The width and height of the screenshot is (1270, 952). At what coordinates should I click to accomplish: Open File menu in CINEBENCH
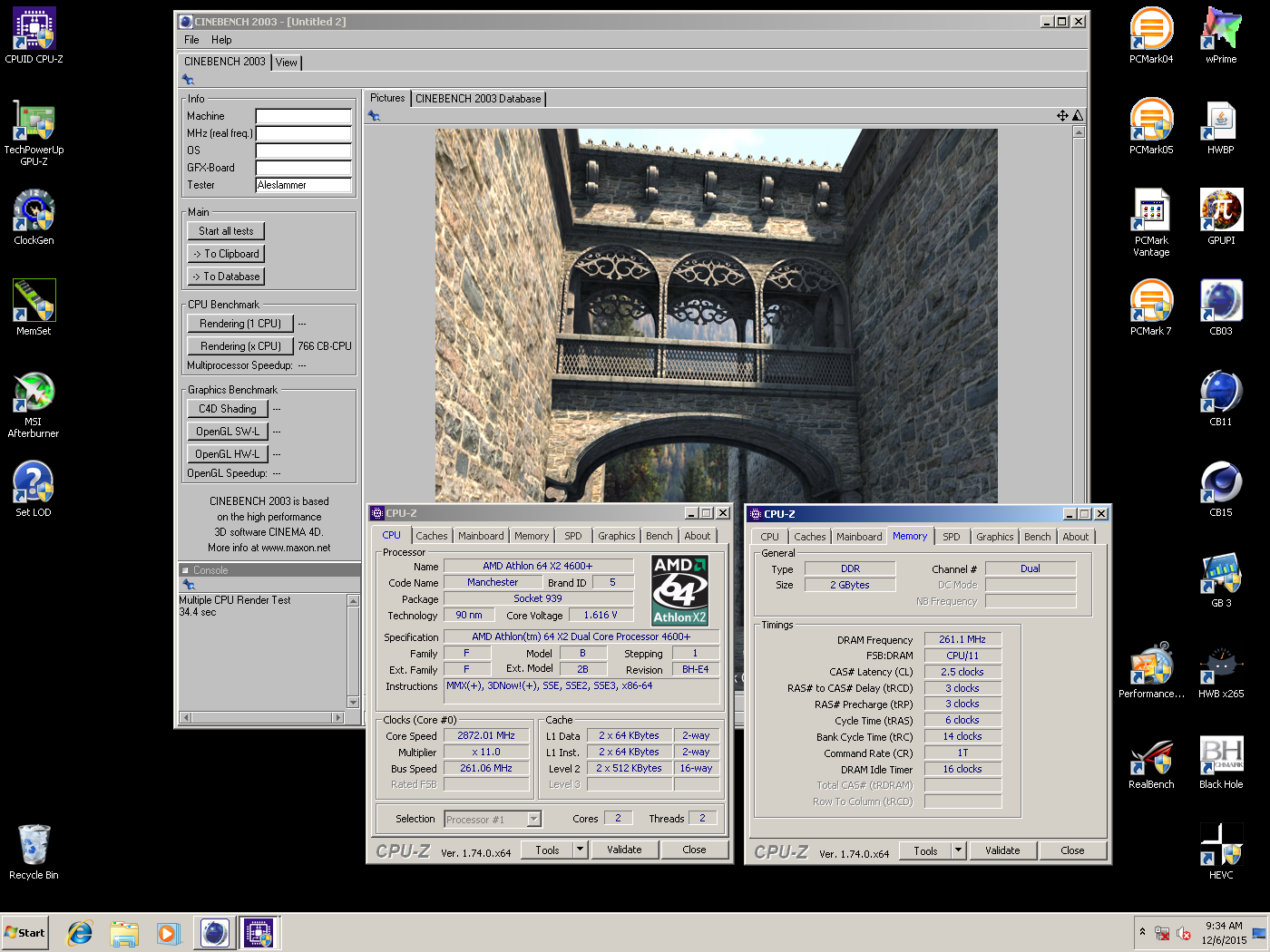191,40
